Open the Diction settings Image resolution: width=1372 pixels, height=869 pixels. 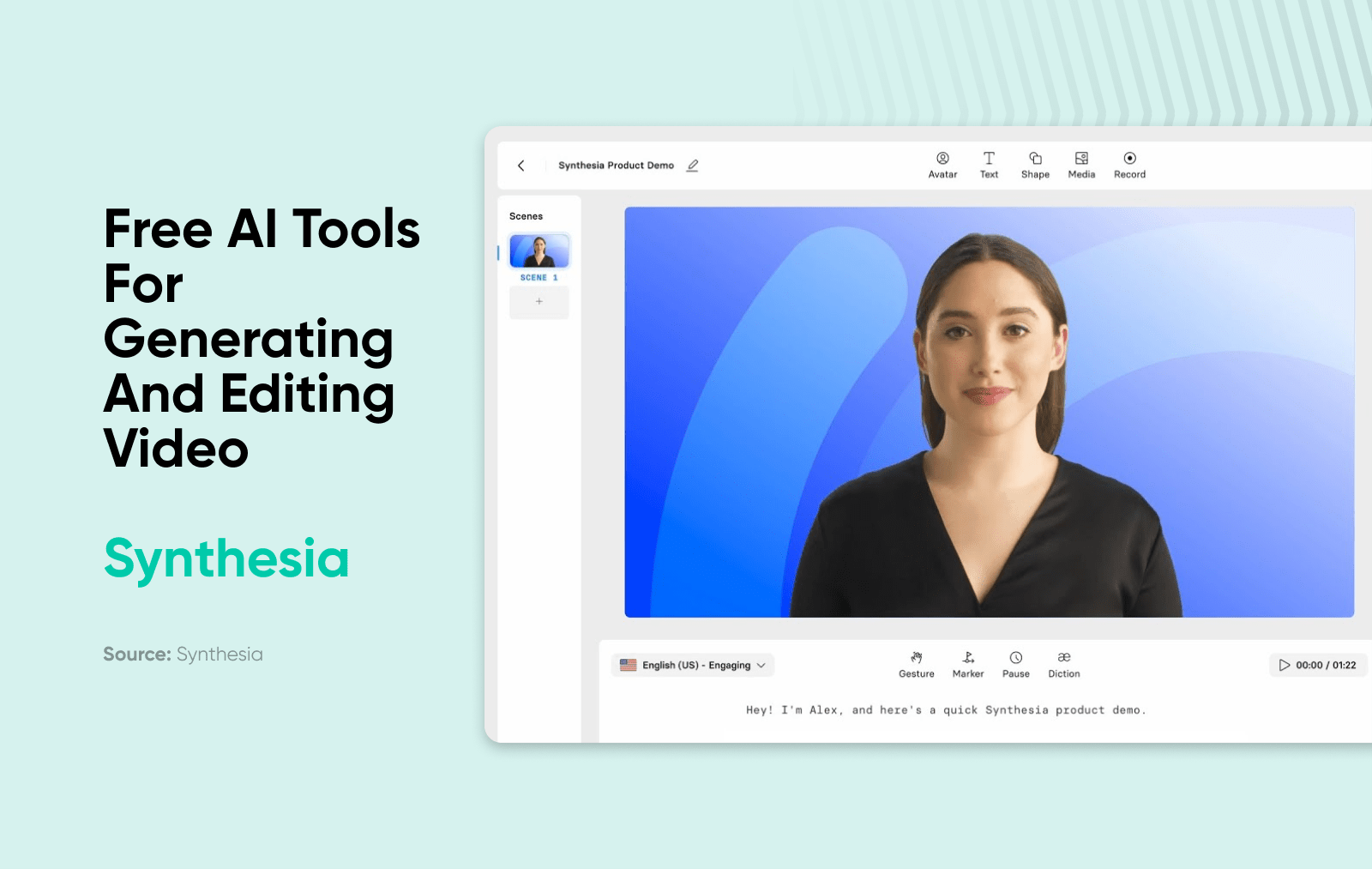coord(1064,665)
